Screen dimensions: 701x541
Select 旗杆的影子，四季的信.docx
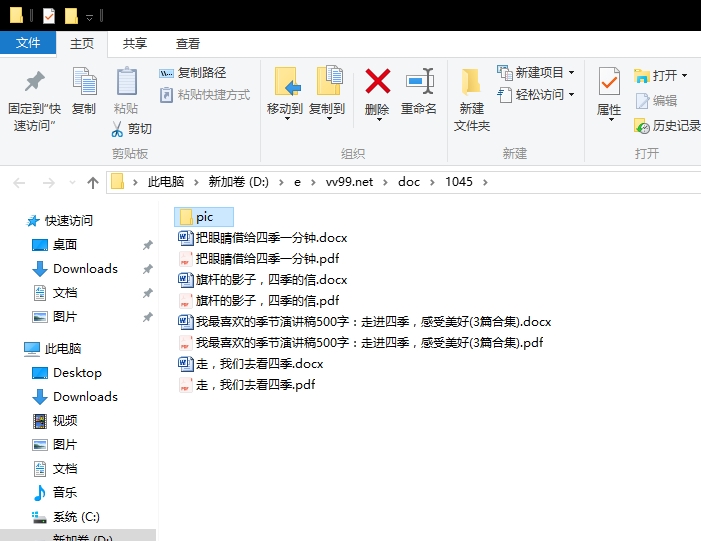click(x=262, y=280)
